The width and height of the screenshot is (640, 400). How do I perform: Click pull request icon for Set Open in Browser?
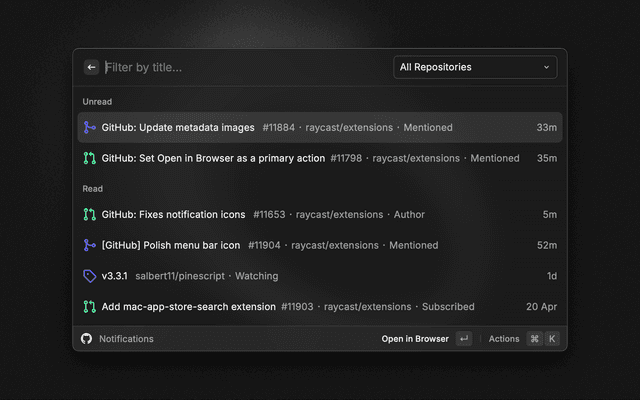pyautogui.click(x=89, y=158)
